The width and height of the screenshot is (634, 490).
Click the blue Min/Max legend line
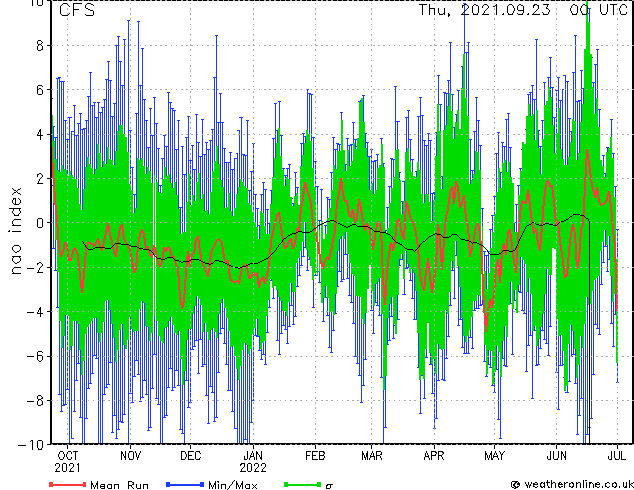[x=185, y=484]
